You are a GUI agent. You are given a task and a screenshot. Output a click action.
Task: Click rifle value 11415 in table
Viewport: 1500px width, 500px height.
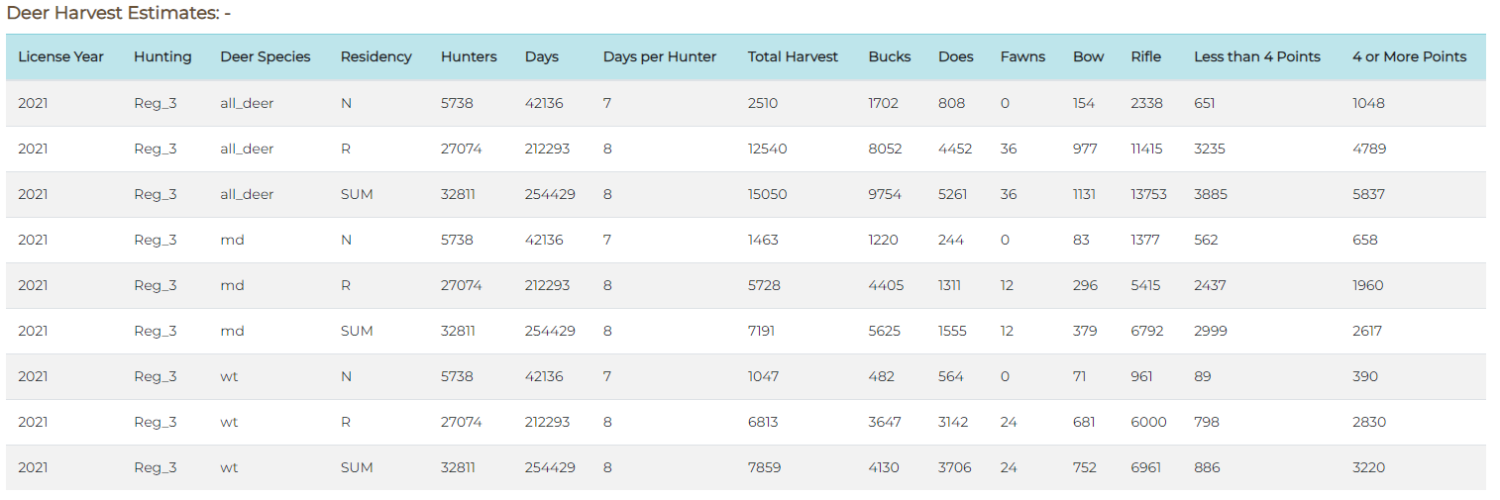[1148, 149]
